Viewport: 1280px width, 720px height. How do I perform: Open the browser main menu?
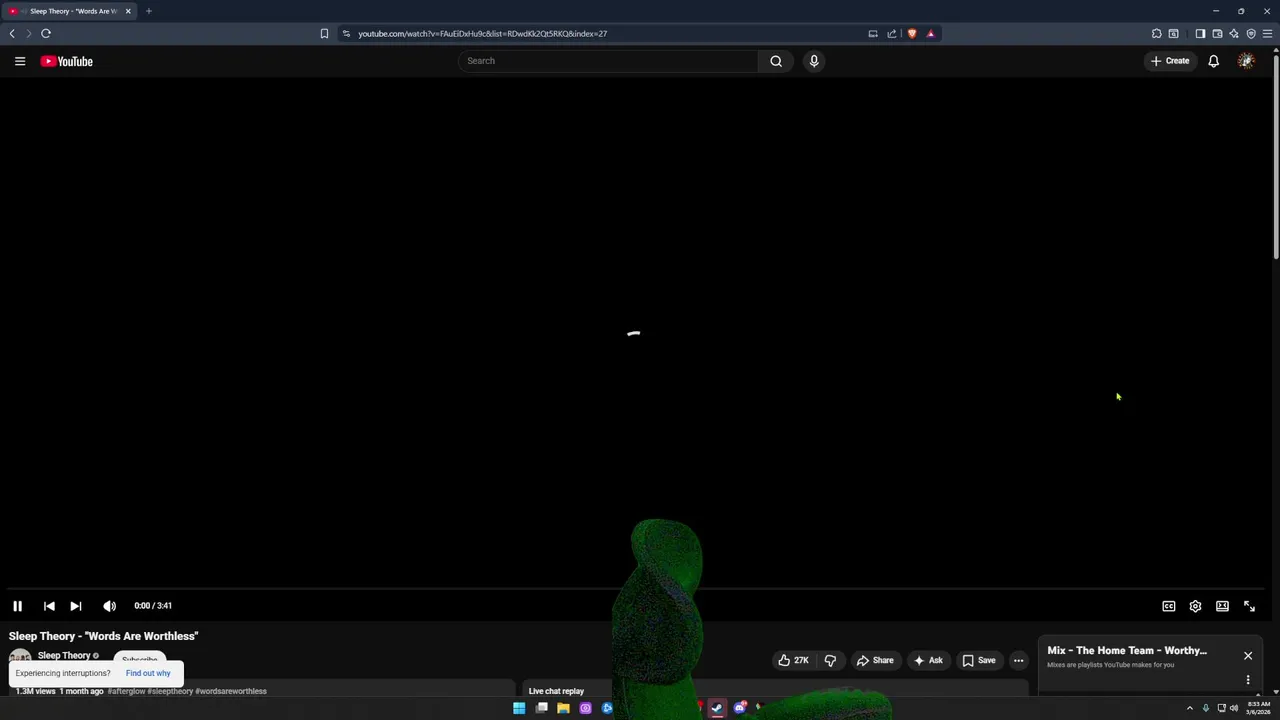point(1267,33)
